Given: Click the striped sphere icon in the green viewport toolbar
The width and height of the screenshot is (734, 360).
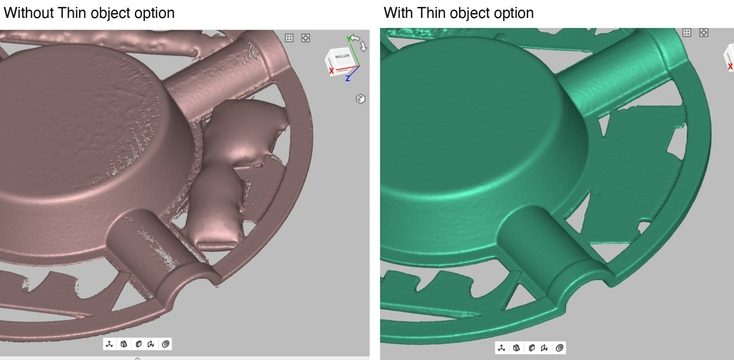Looking at the screenshot, I should pos(559,348).
